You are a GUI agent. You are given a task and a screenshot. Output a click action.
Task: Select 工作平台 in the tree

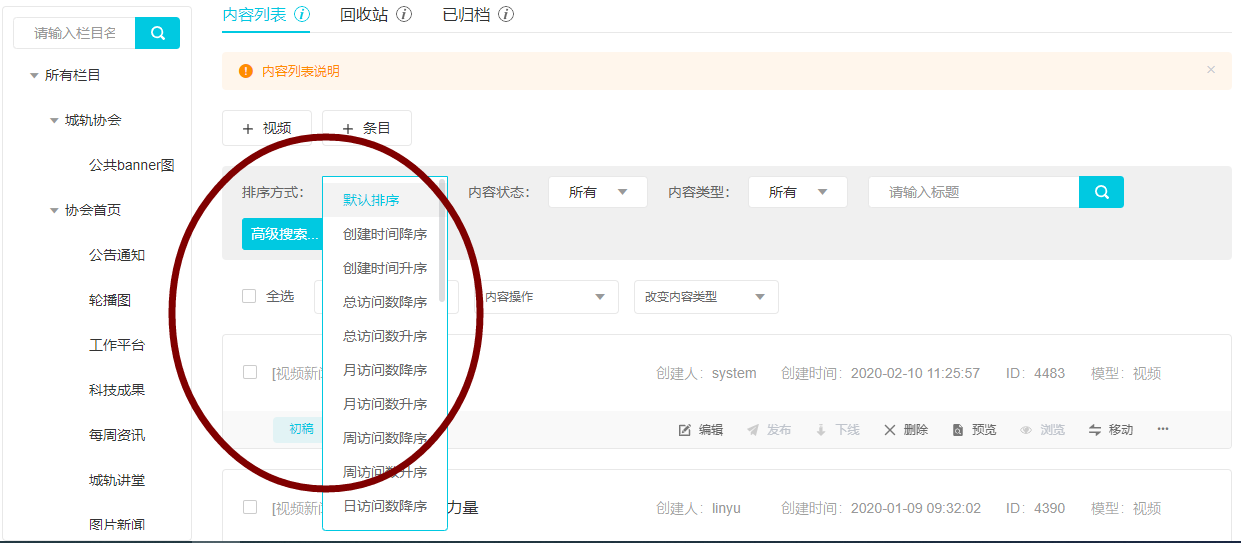(x=117, y=345)
